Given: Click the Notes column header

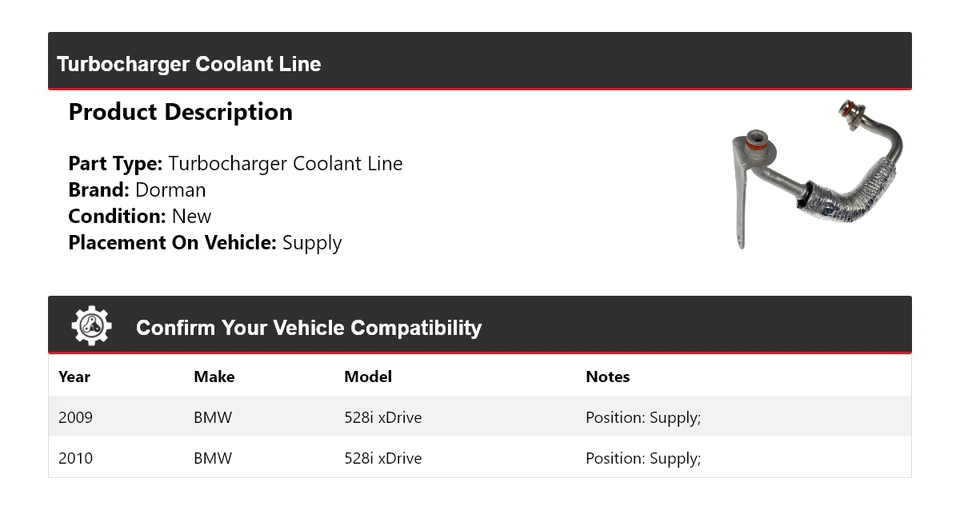Looking at the screenshot, I should 608,377.
